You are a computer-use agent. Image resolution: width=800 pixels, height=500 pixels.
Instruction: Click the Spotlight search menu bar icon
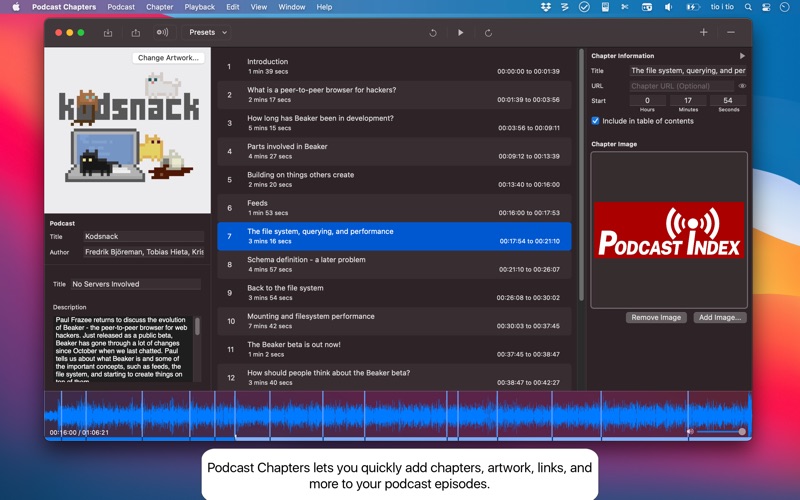coord(748,7)
